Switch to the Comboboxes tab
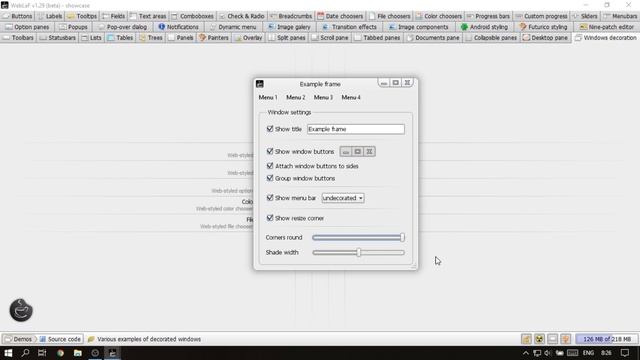This screenshot has height=360, width=640. click(x=193, y=16)
